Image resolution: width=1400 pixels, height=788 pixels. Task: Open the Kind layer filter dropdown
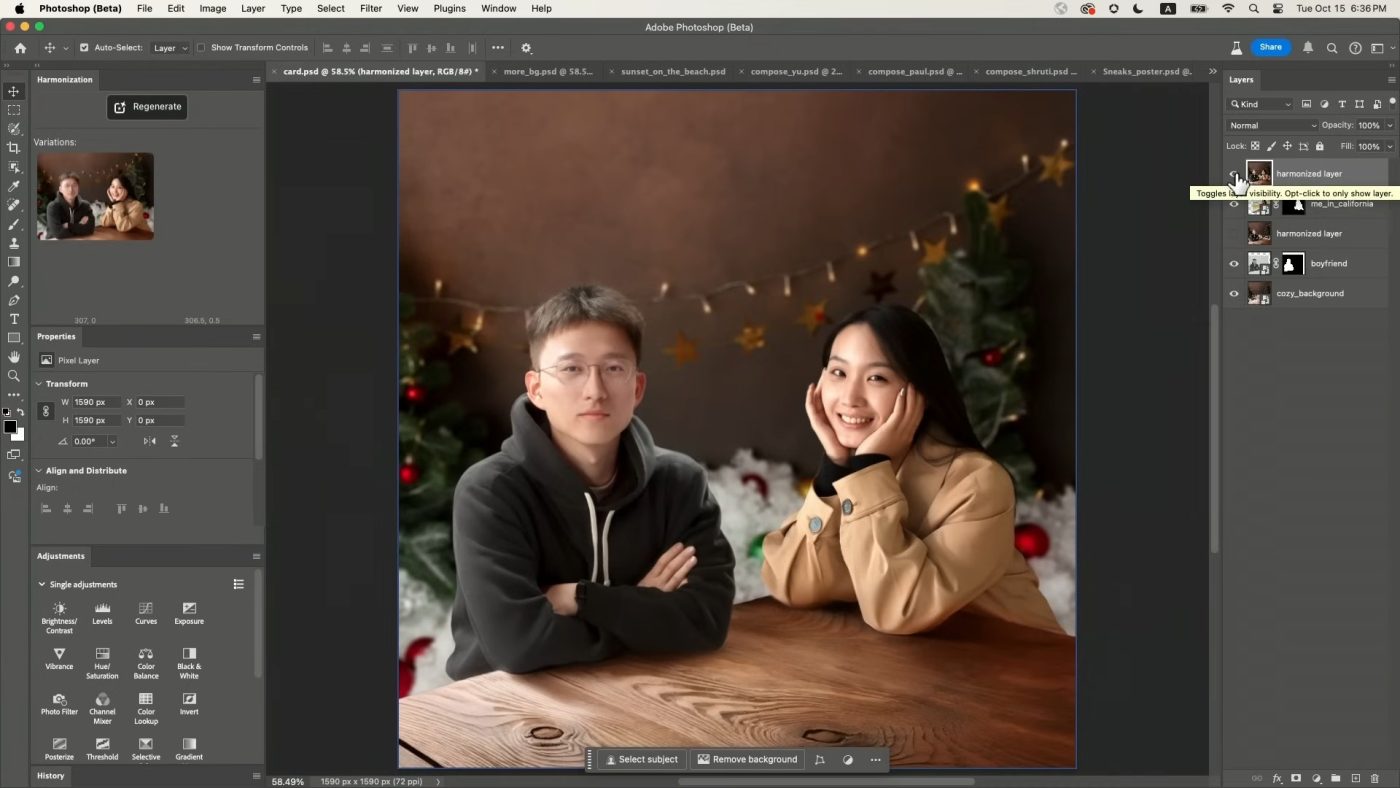click(x=1260, y=104)
